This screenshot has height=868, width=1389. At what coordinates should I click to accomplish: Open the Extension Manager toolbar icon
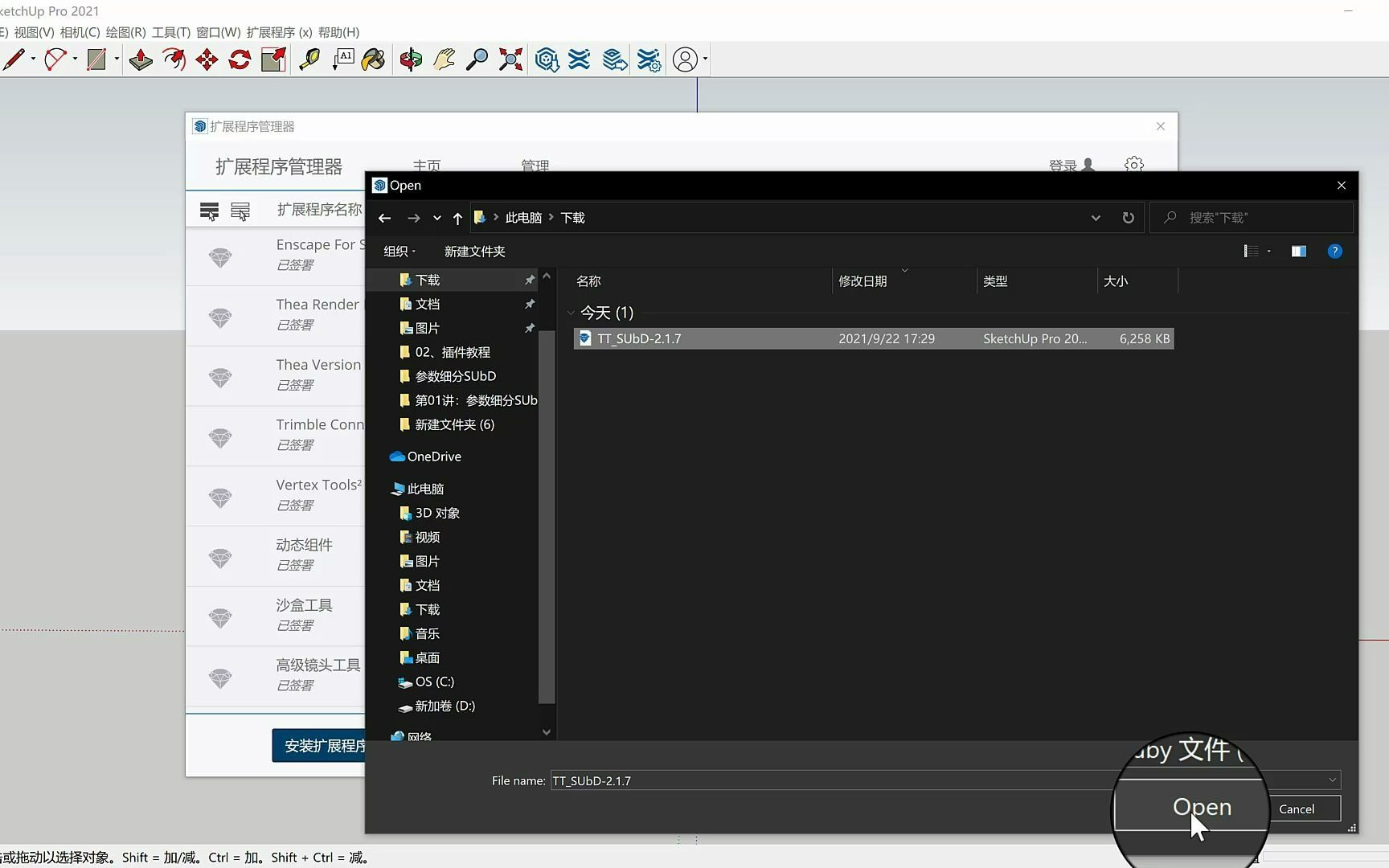[x=649, y=59]
